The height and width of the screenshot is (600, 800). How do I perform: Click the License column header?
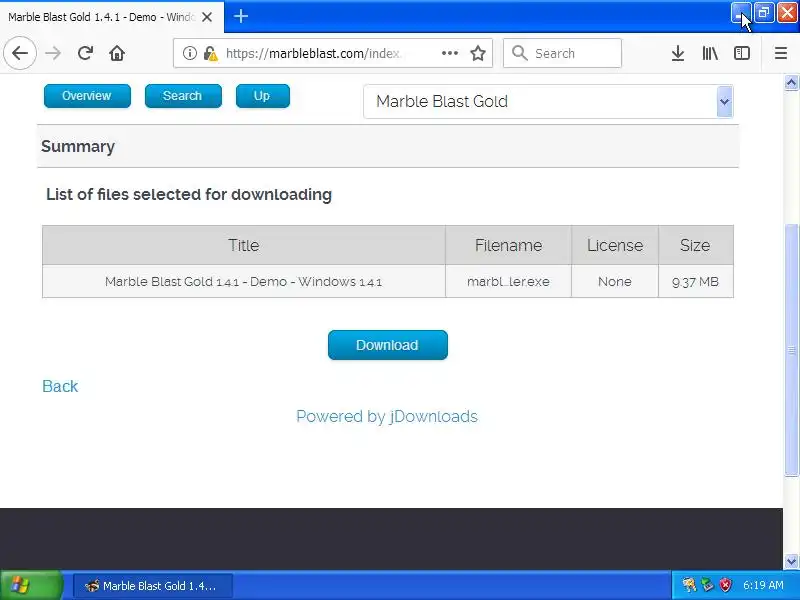coord(615,245)
